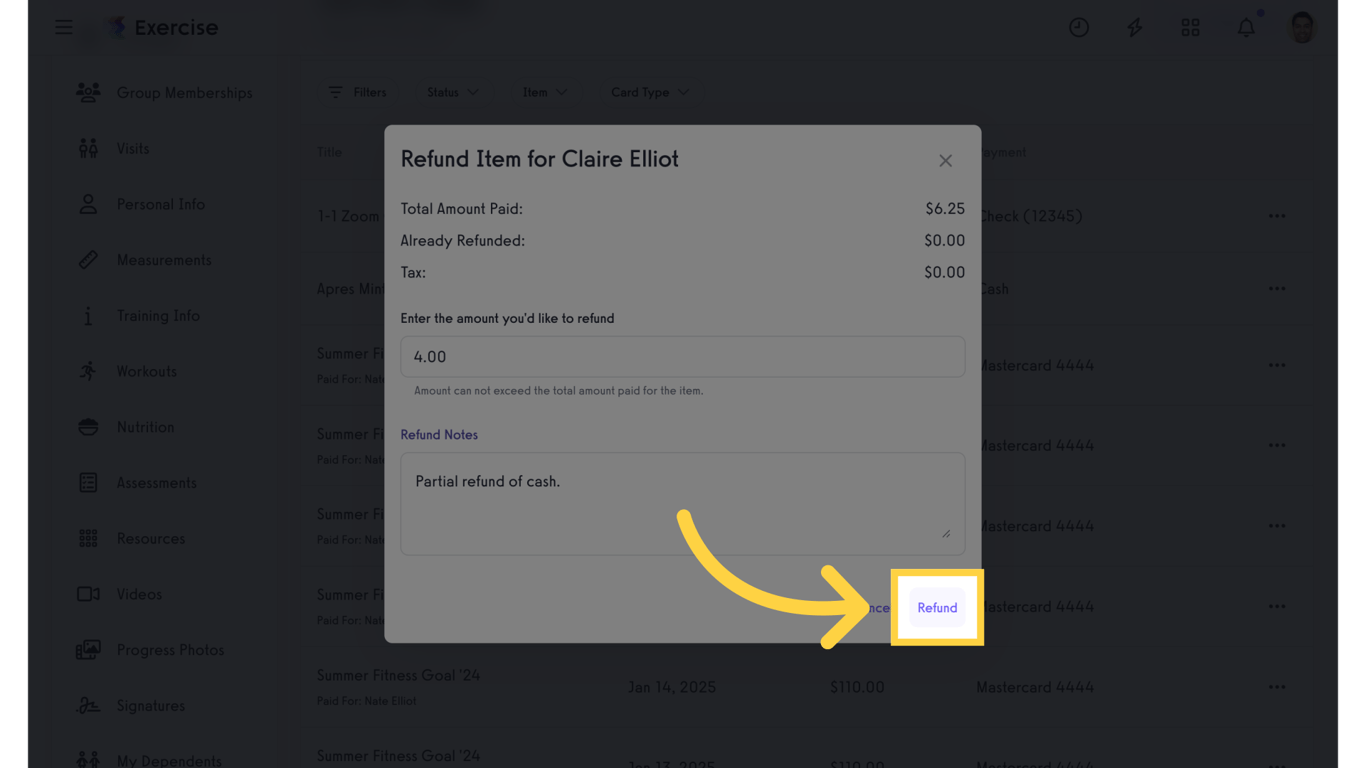1366x768 pixels.
Task: Click the Refund button
Action: click(x=937, y=608)
